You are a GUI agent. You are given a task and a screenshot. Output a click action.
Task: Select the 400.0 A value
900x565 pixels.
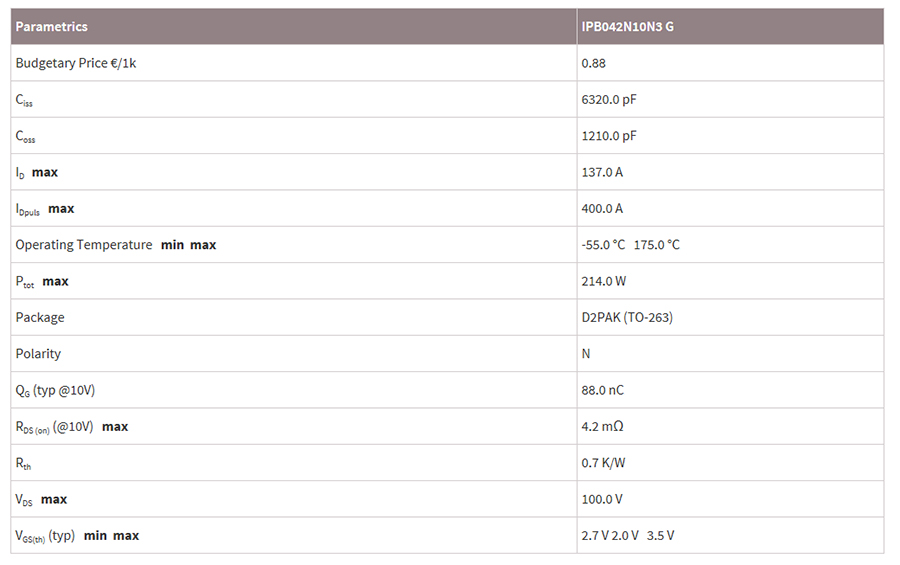(602, 208)
